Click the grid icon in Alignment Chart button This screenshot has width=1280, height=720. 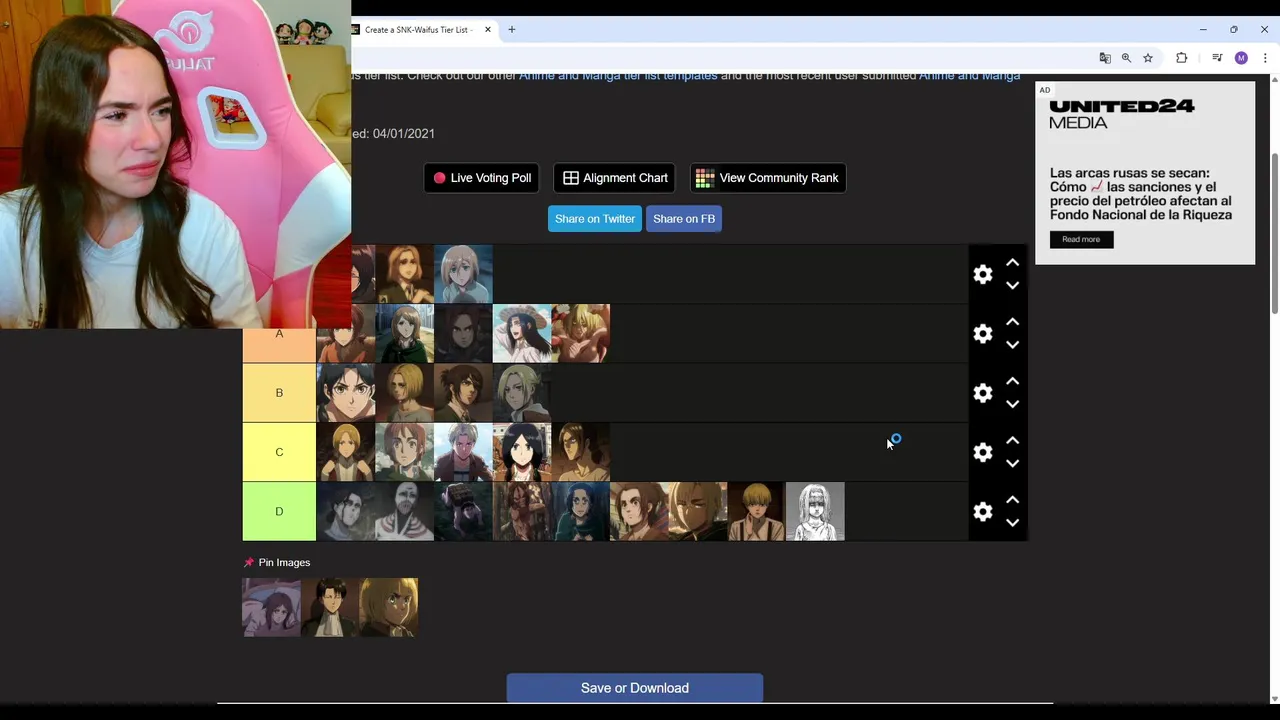pos(571,178)
